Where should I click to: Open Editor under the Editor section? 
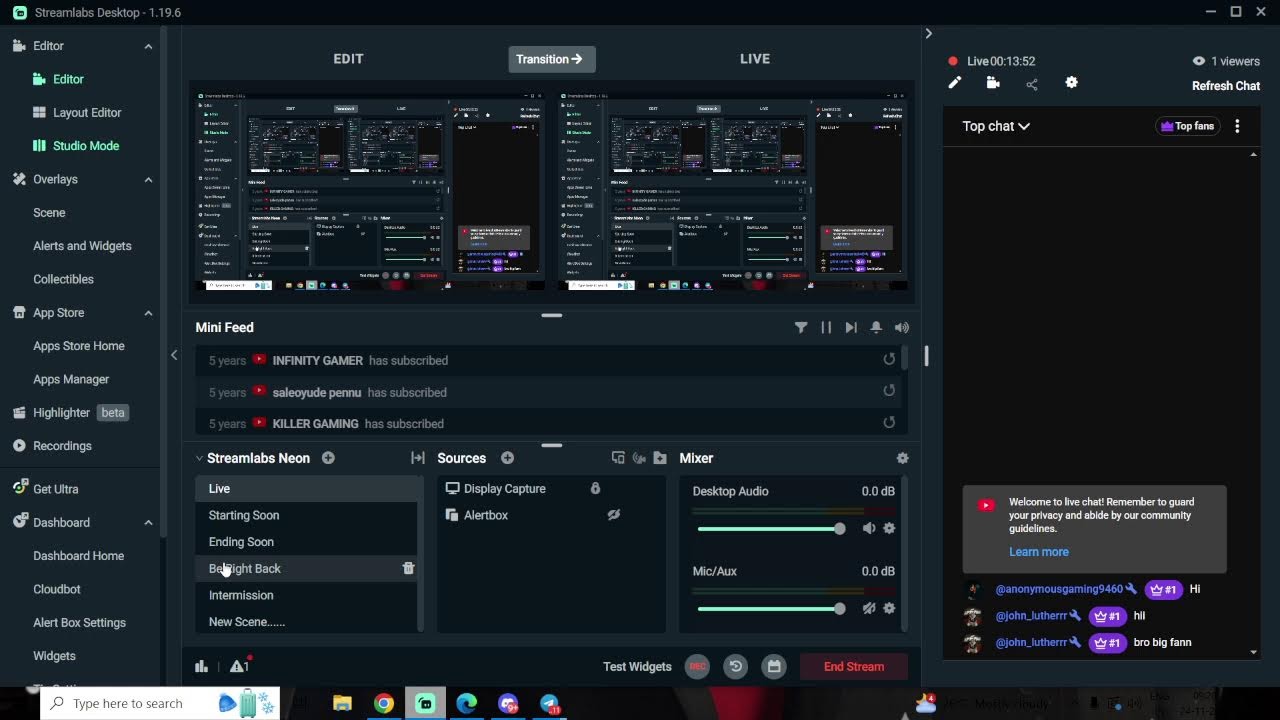tap(68, 79)
